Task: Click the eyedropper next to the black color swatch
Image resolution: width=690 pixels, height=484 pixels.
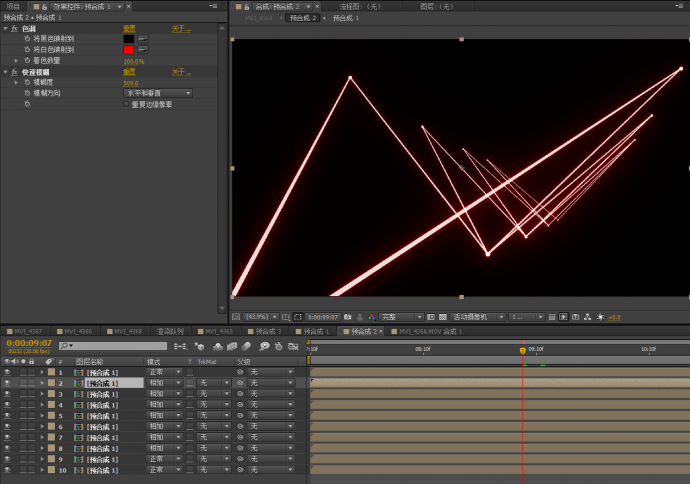Action: 142,39
